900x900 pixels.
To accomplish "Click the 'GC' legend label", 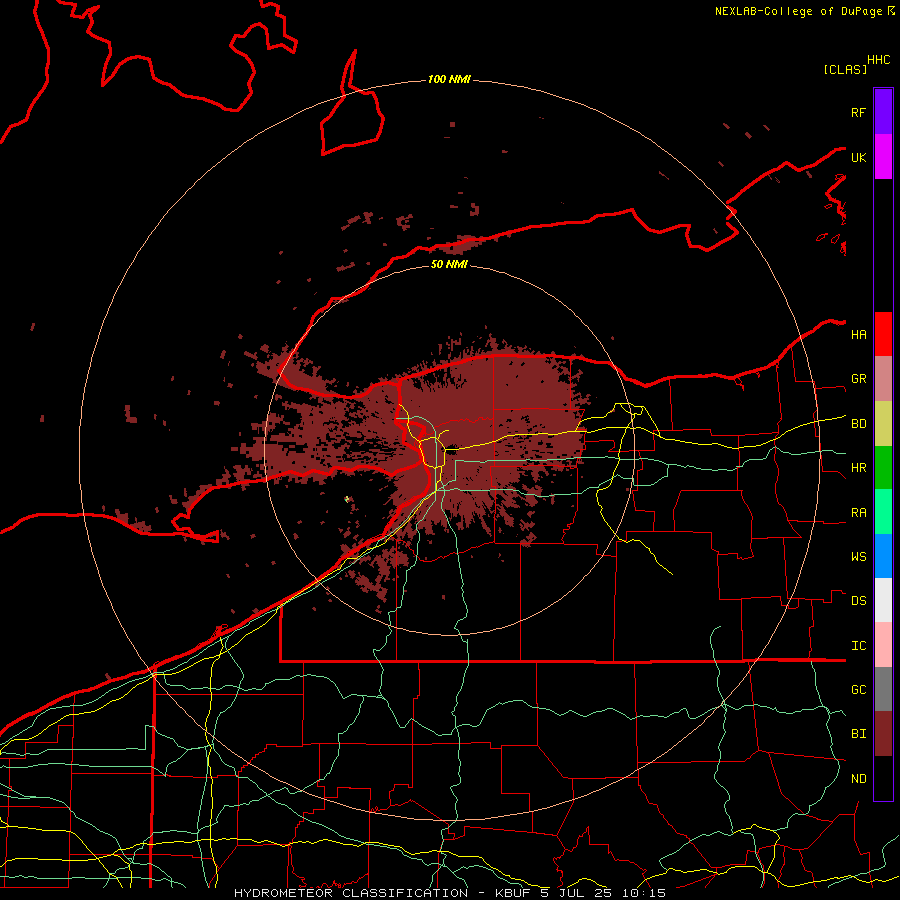I will click(858, 690).
